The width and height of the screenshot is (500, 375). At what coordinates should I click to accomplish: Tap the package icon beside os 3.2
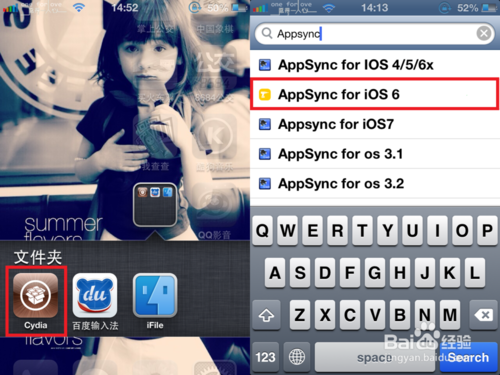tap(265, 184)
